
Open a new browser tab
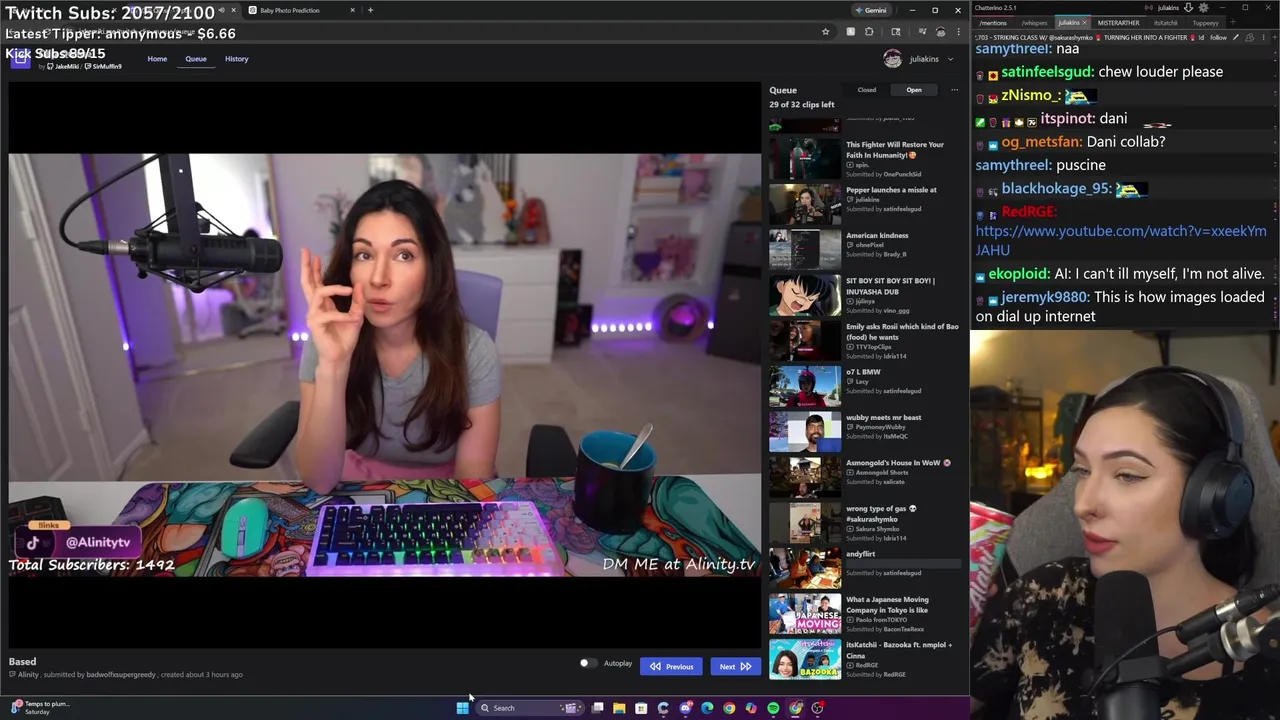coord(370,10)
